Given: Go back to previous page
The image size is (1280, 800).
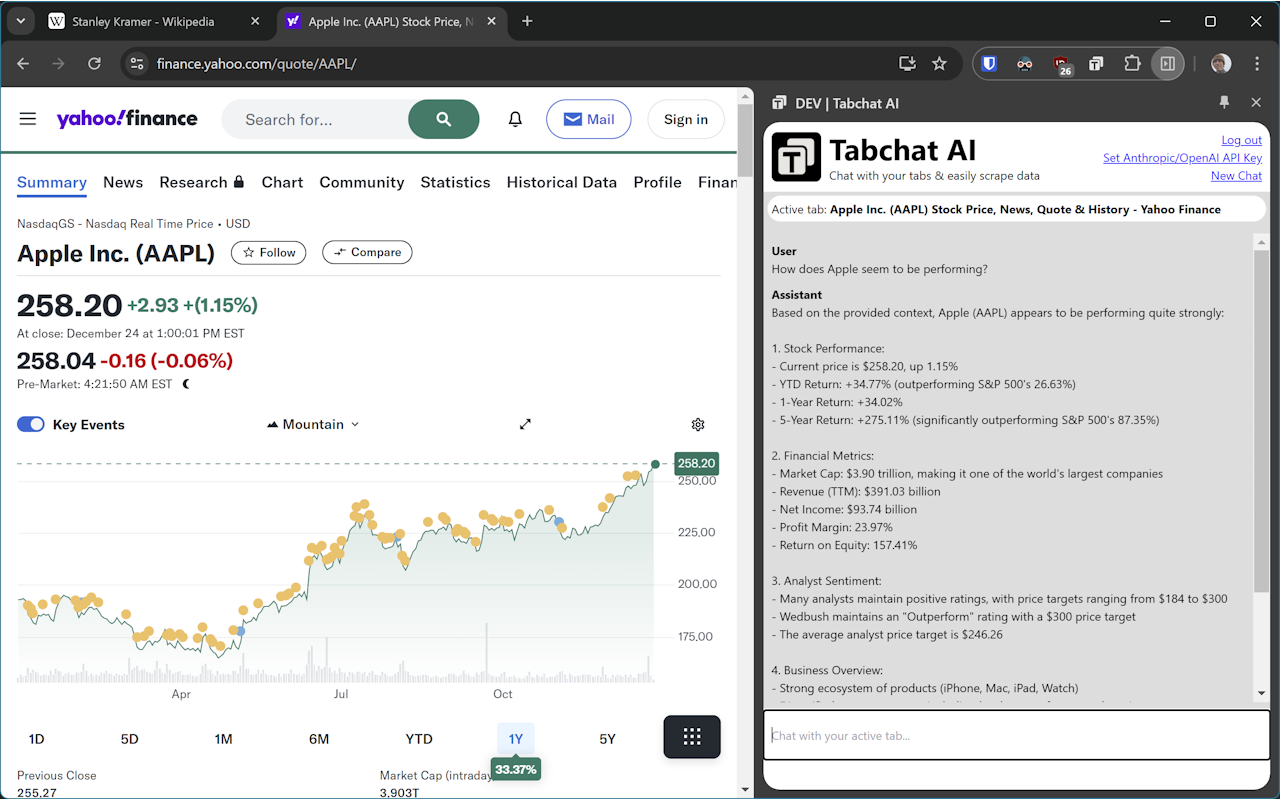Looking at the screenshot, I should click(x=23, y=64).
